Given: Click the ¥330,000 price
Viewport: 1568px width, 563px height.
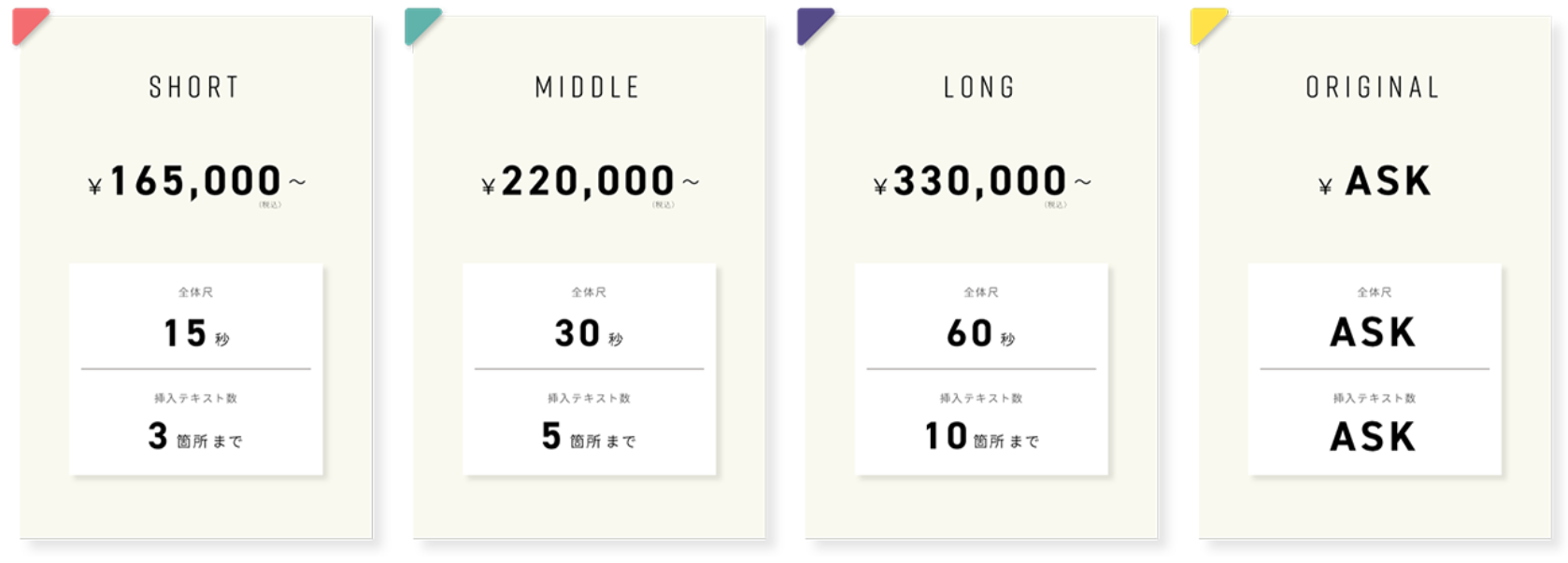Looking at the screenshot, I should tap(981, 182).
